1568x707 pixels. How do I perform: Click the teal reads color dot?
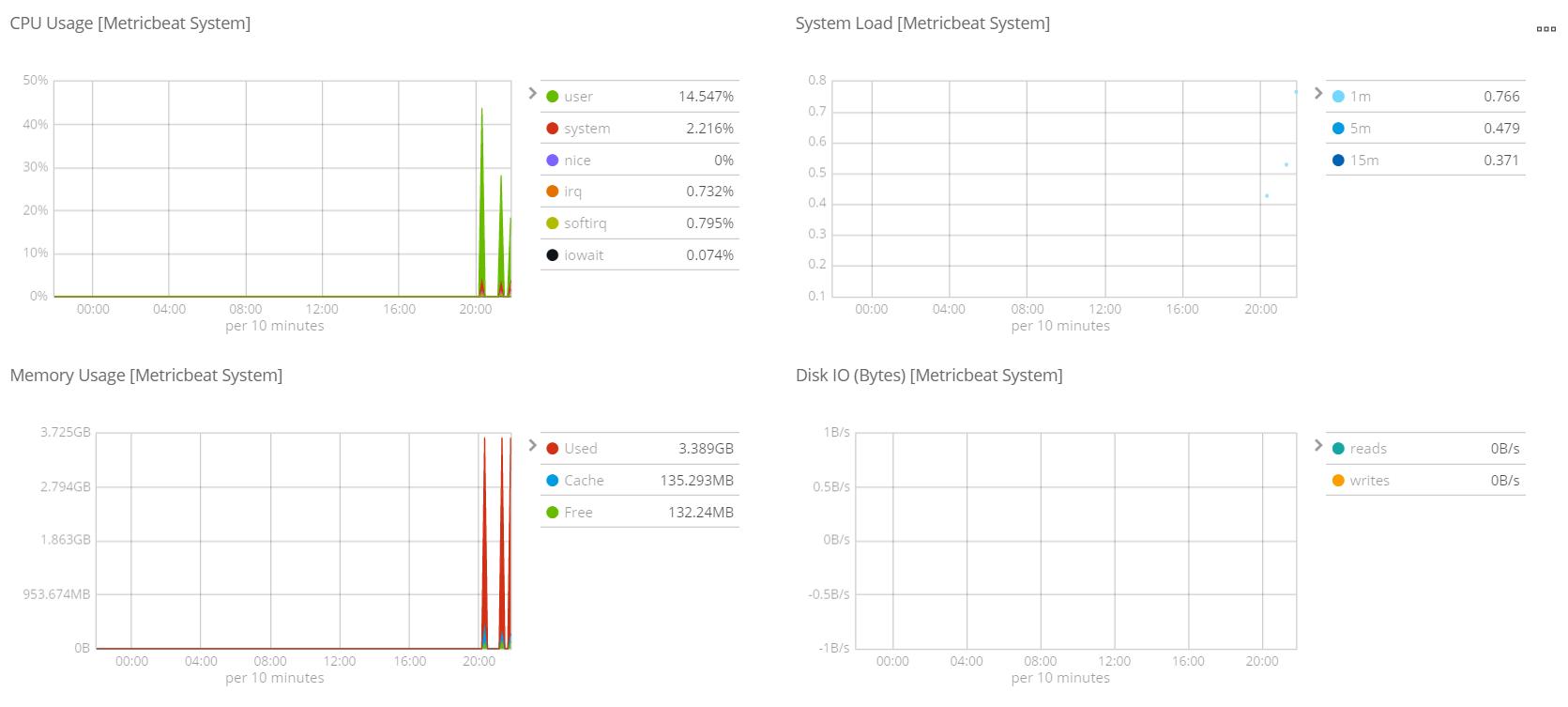(1338, 449)
